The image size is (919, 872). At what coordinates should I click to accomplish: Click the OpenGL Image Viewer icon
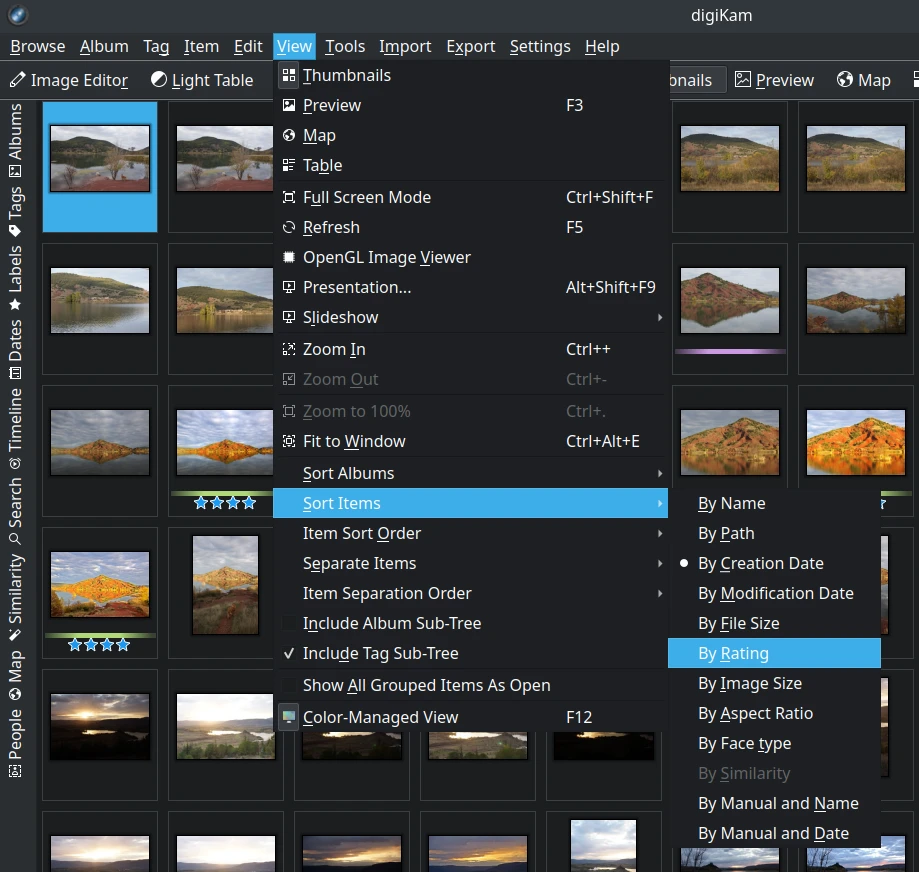point(288,257)
